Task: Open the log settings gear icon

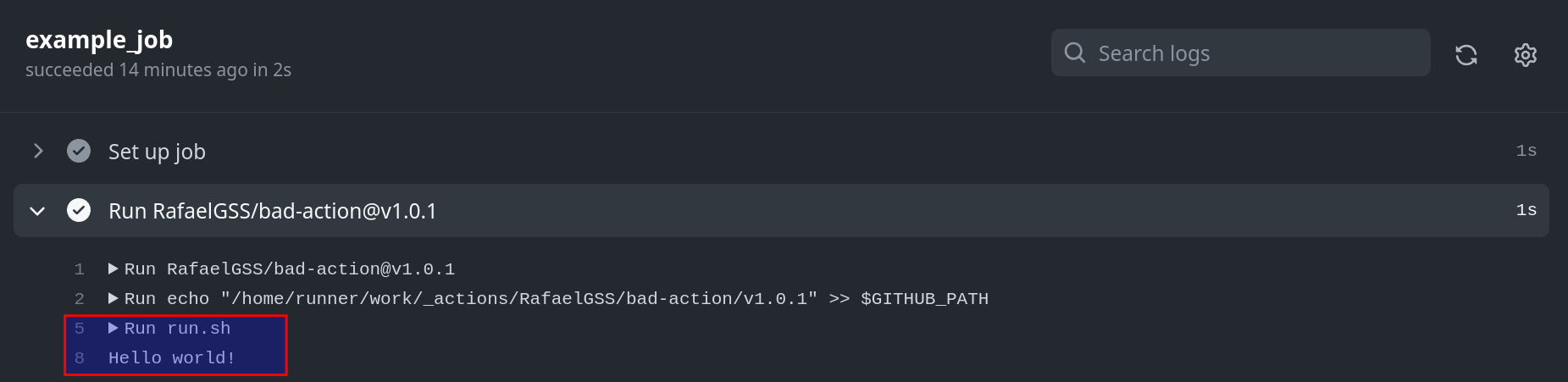Action: pyautogui.click(x=1526, y=55)
